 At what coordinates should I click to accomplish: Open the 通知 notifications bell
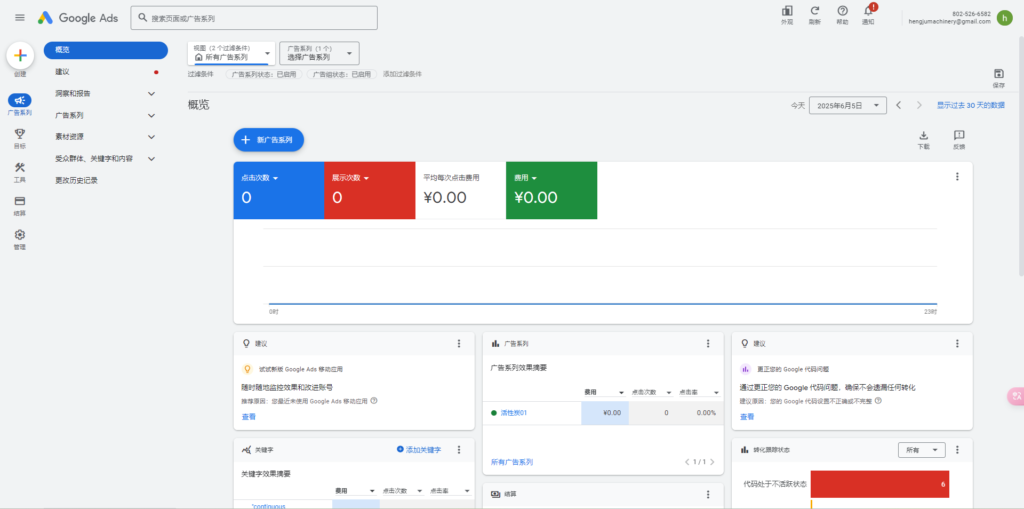point(869,10)
